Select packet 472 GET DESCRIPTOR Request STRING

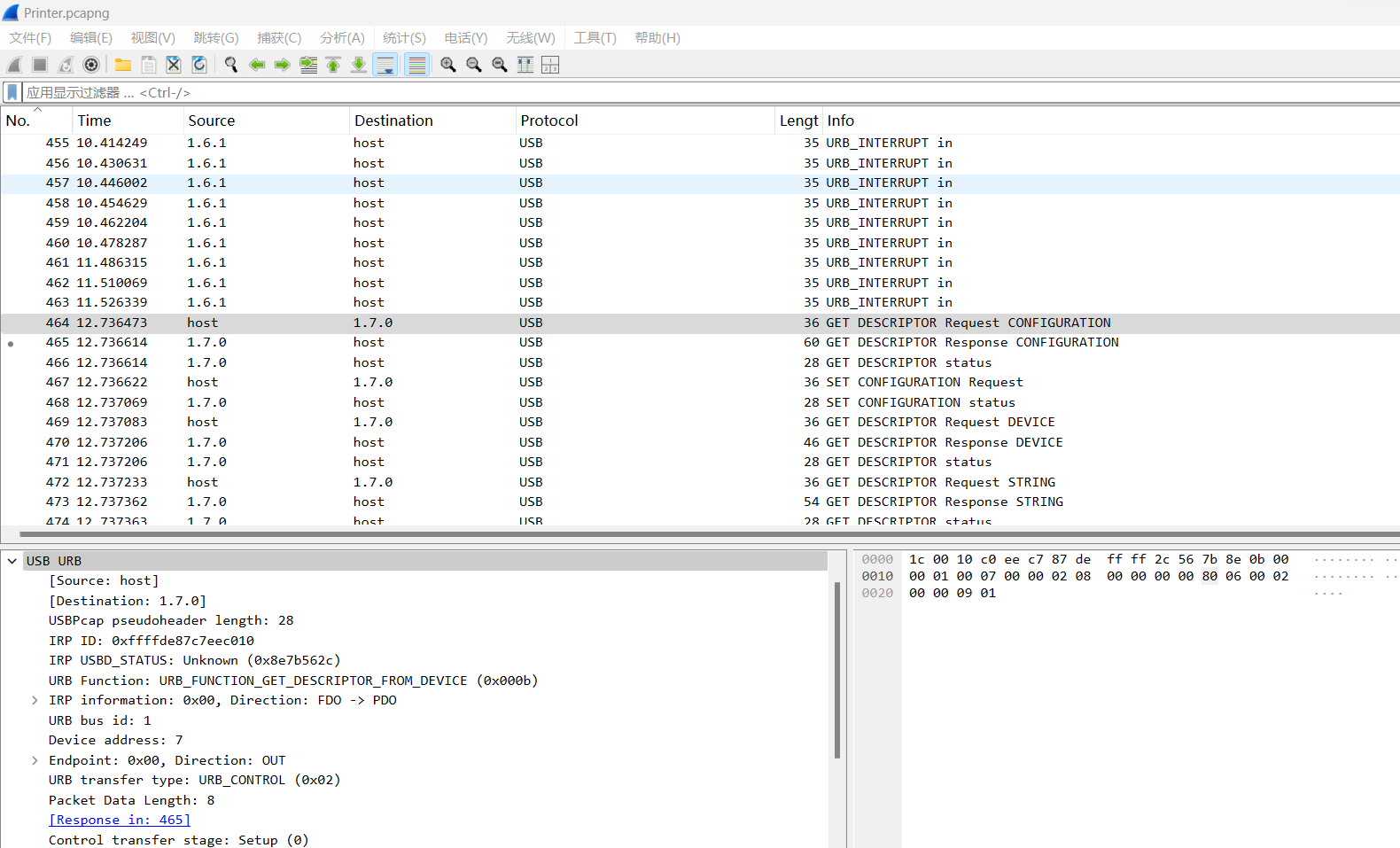(700, 482)
